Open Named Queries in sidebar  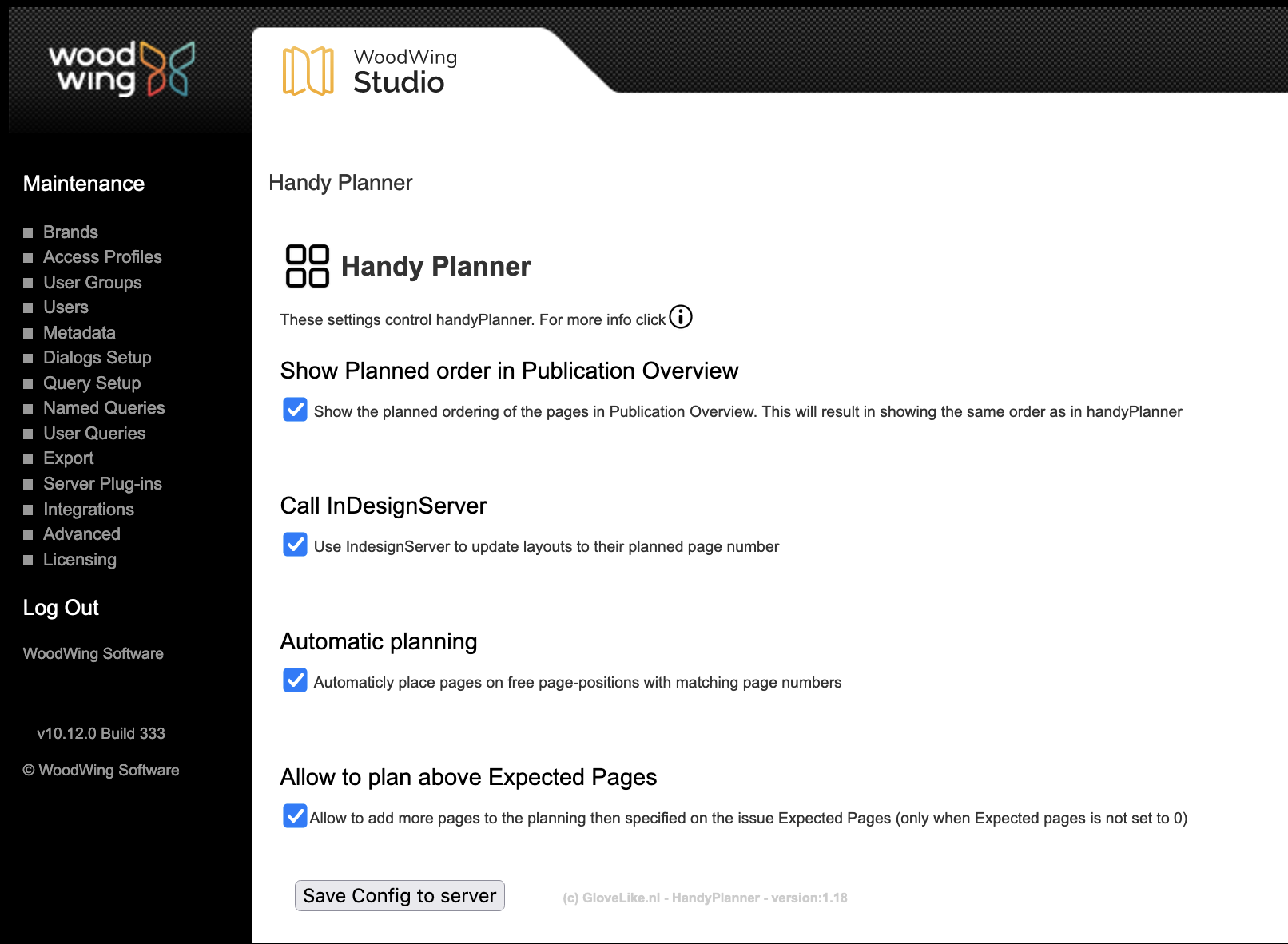pos(104,408)
